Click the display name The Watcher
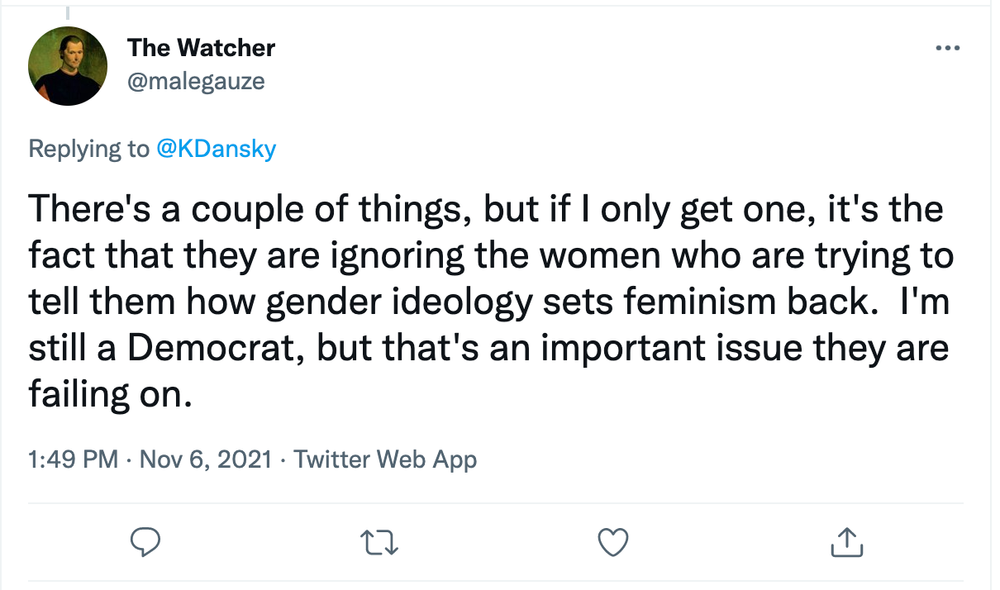The width and height of the screenshot is (1000, 590). [x=201, y=48]
